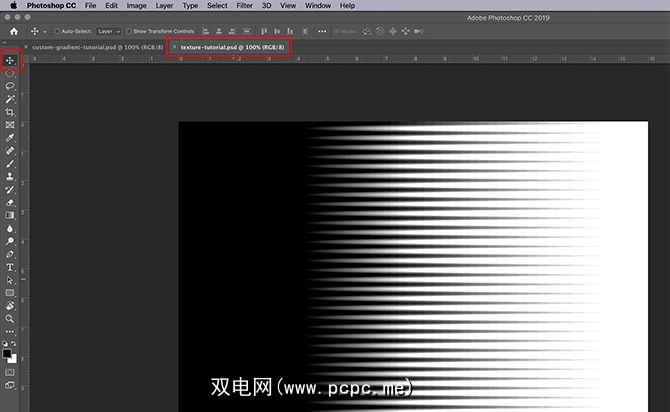Enable Show Transform Controls checkbox
Viewport: 670px width, 412px height.
[129, 31]
